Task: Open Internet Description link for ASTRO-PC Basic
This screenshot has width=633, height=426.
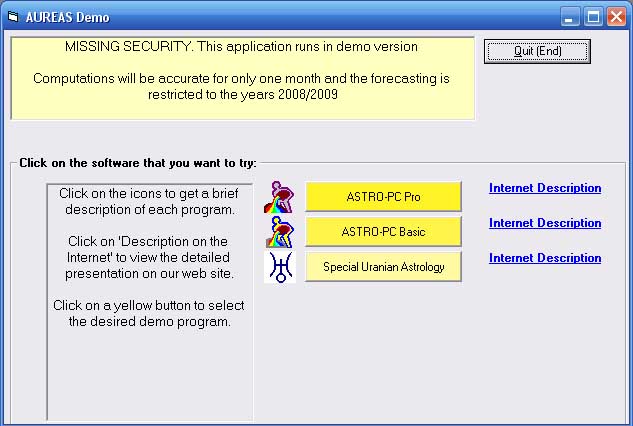Action: pyautogui.click(x=545, y=223)
